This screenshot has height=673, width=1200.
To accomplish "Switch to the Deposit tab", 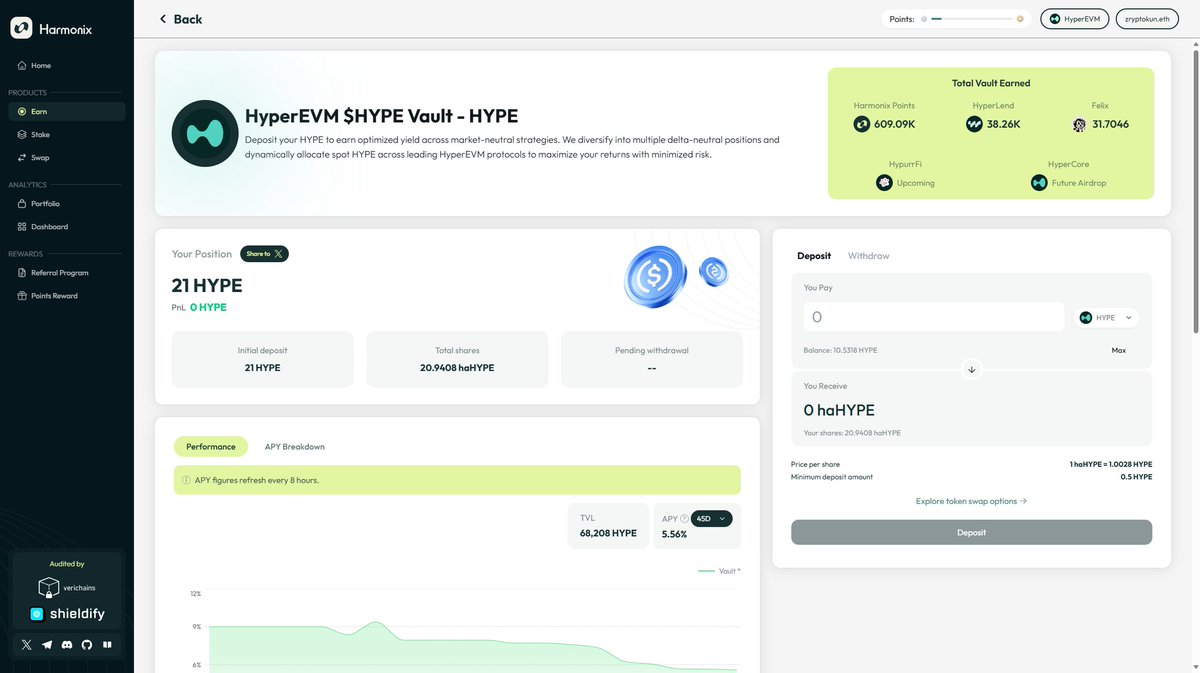I will [813, 256].
